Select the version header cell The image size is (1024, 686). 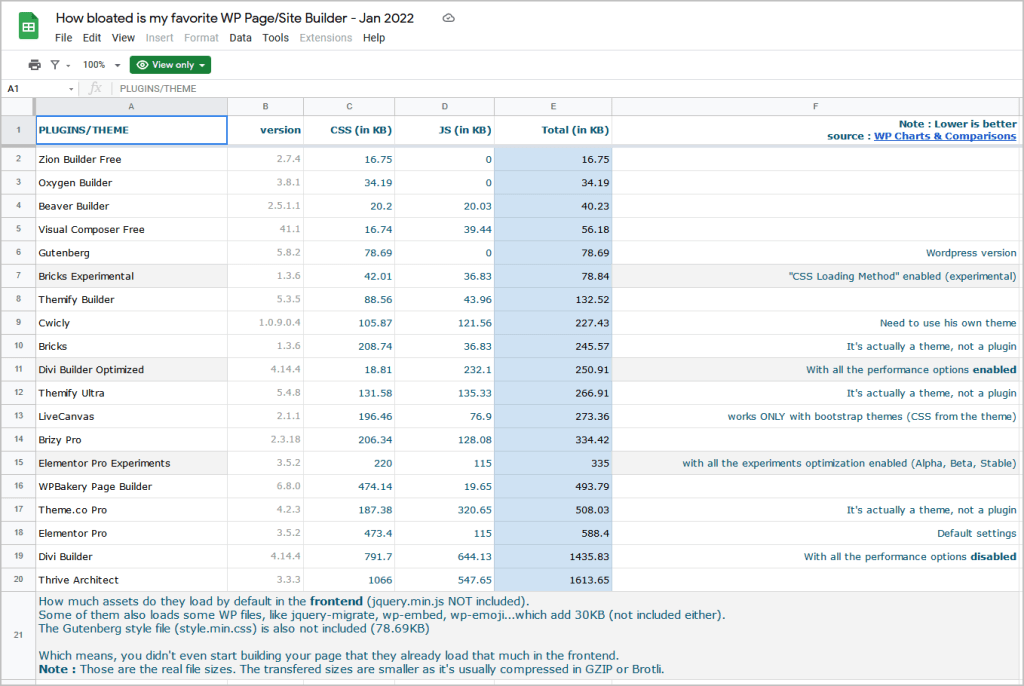tap(265, 130)
